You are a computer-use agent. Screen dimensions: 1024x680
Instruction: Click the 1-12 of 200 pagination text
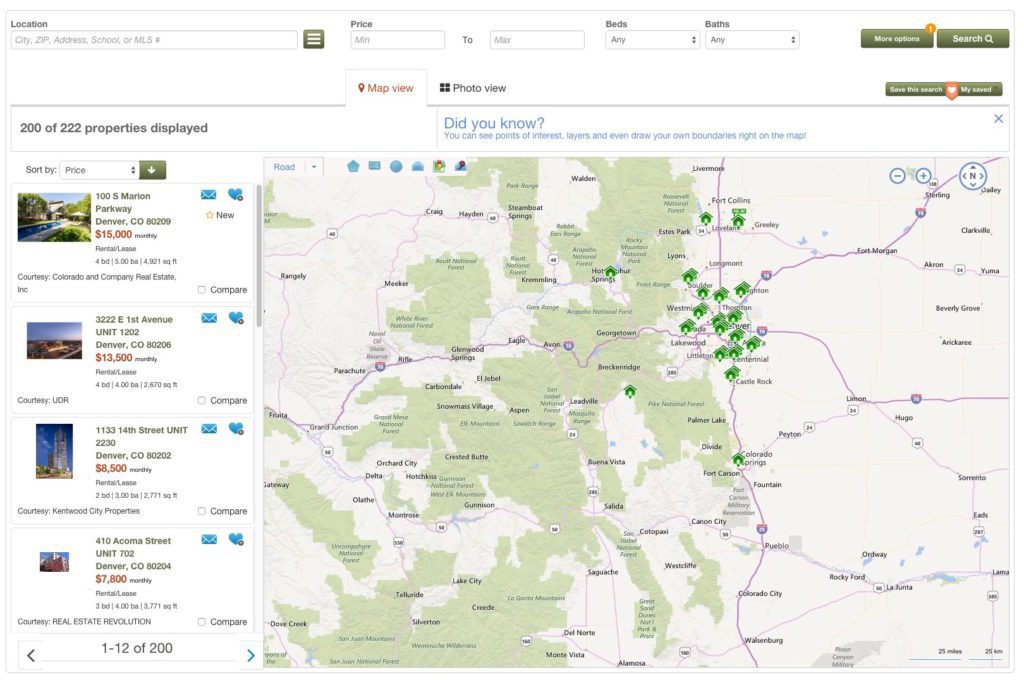coord(137,648)
